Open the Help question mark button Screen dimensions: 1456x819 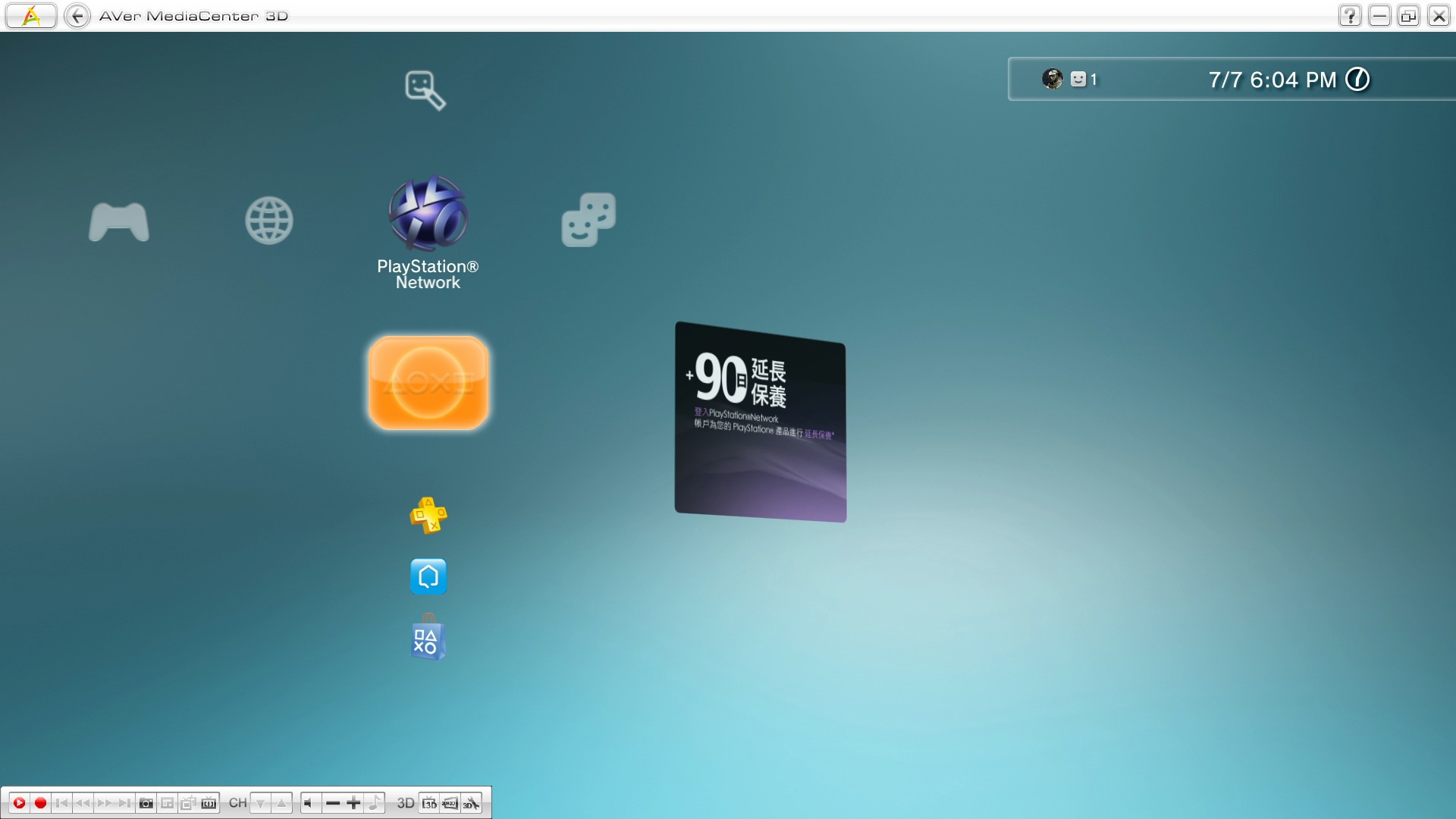click(1350, 15)
